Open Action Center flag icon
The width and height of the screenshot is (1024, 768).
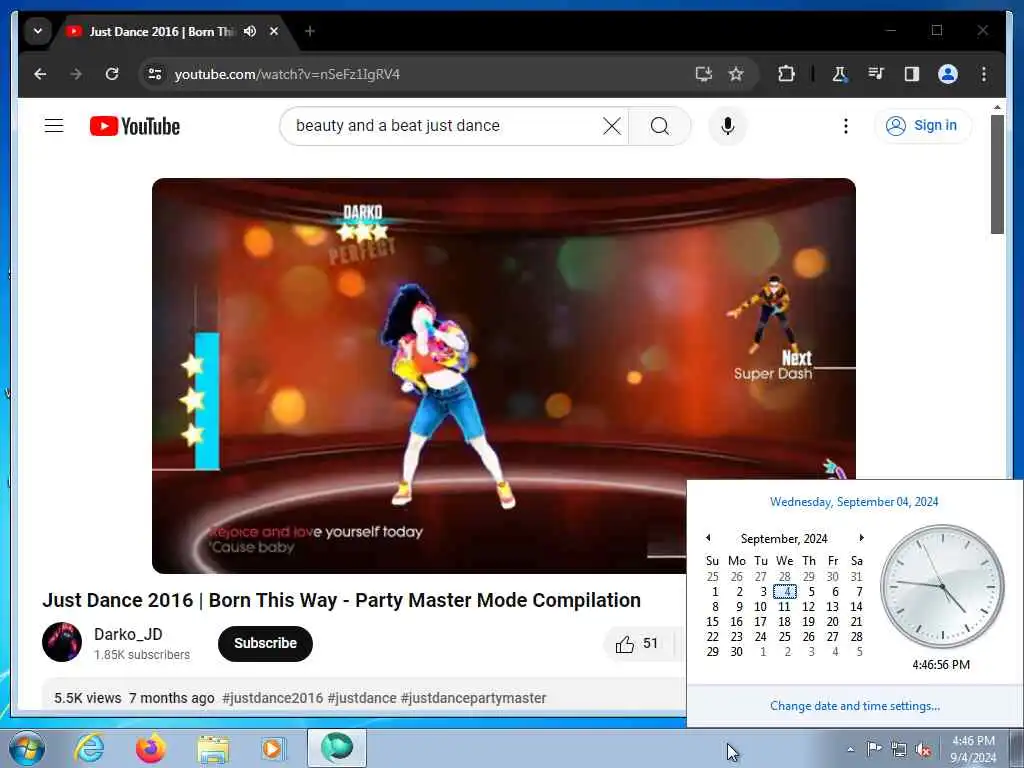pyautogui.click(x=874, y=749)
